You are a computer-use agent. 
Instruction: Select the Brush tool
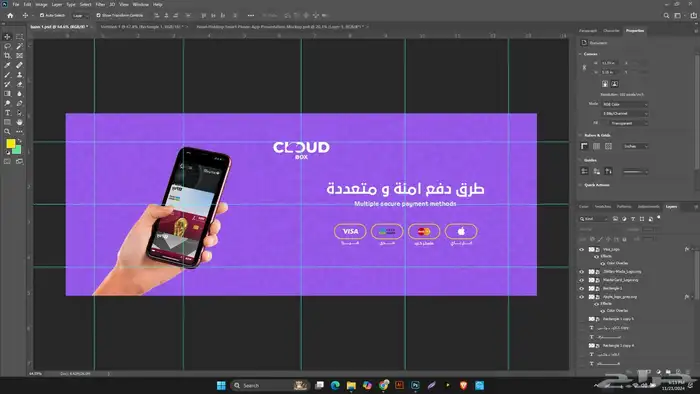pyautogui.click(x=7, y=75)
